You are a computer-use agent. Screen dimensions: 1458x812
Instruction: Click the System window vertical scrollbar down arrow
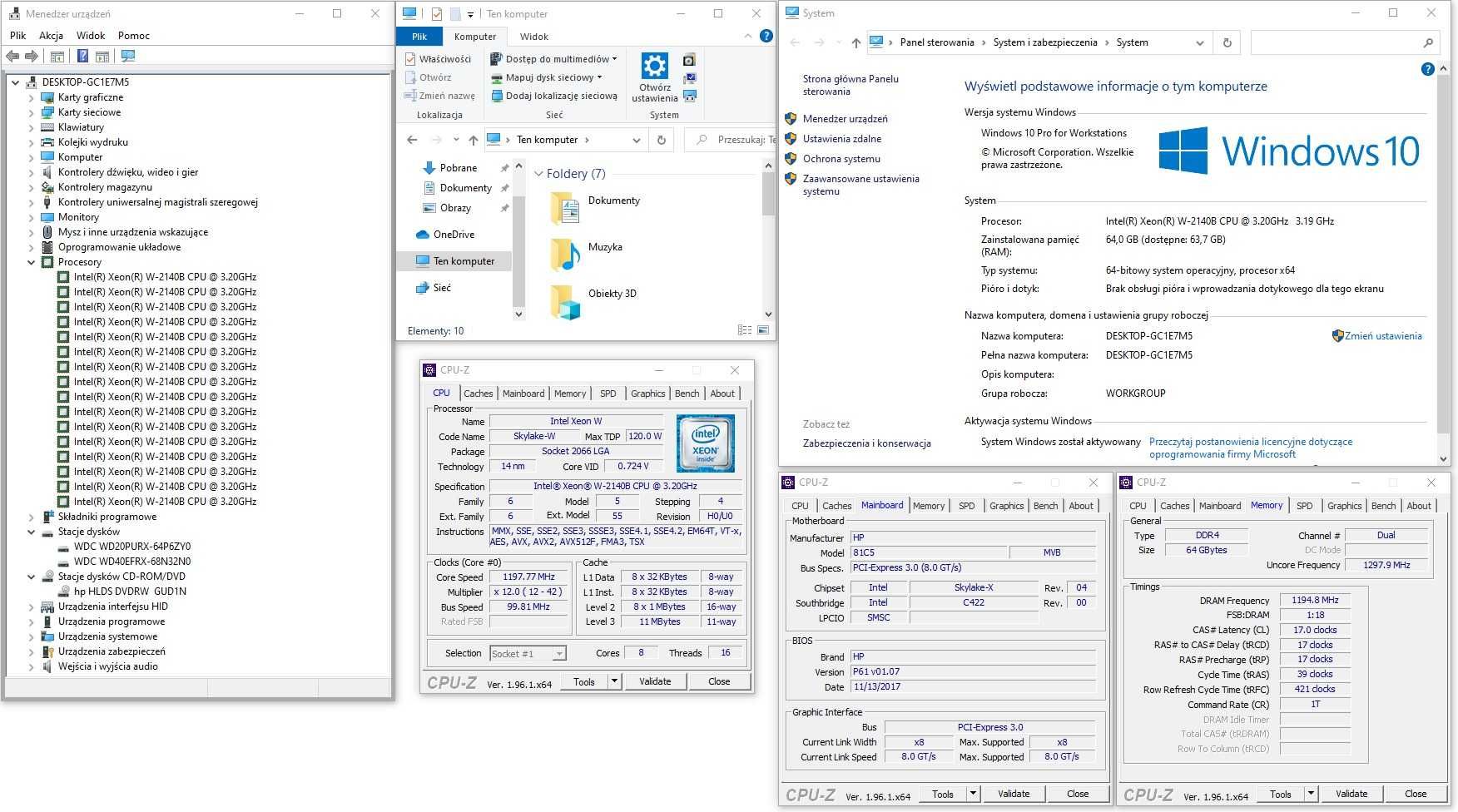pos(1443,458)
